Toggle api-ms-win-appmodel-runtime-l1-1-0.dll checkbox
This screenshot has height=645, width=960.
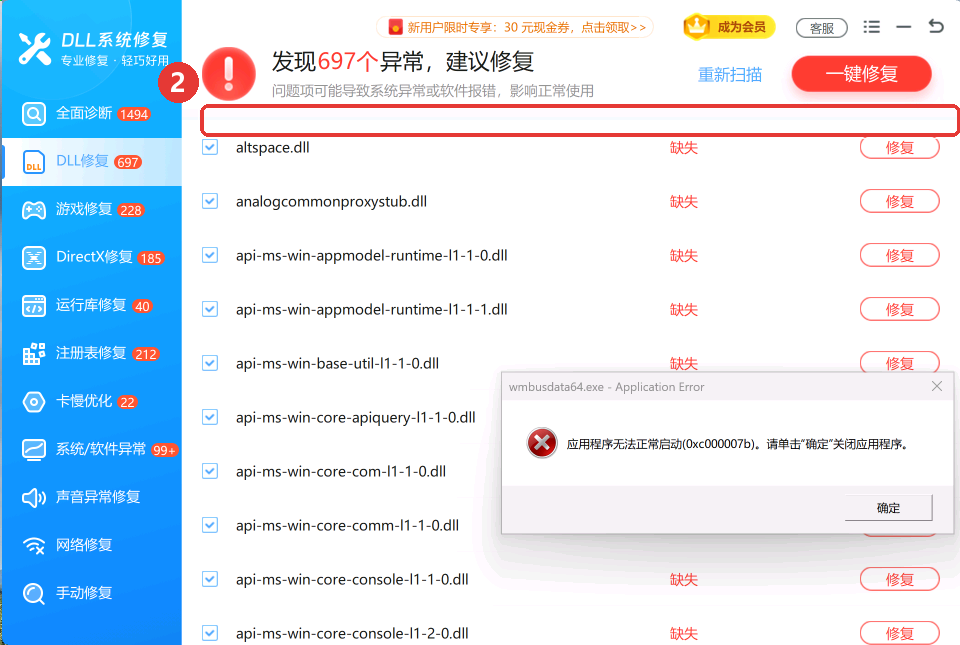[210, 255]
